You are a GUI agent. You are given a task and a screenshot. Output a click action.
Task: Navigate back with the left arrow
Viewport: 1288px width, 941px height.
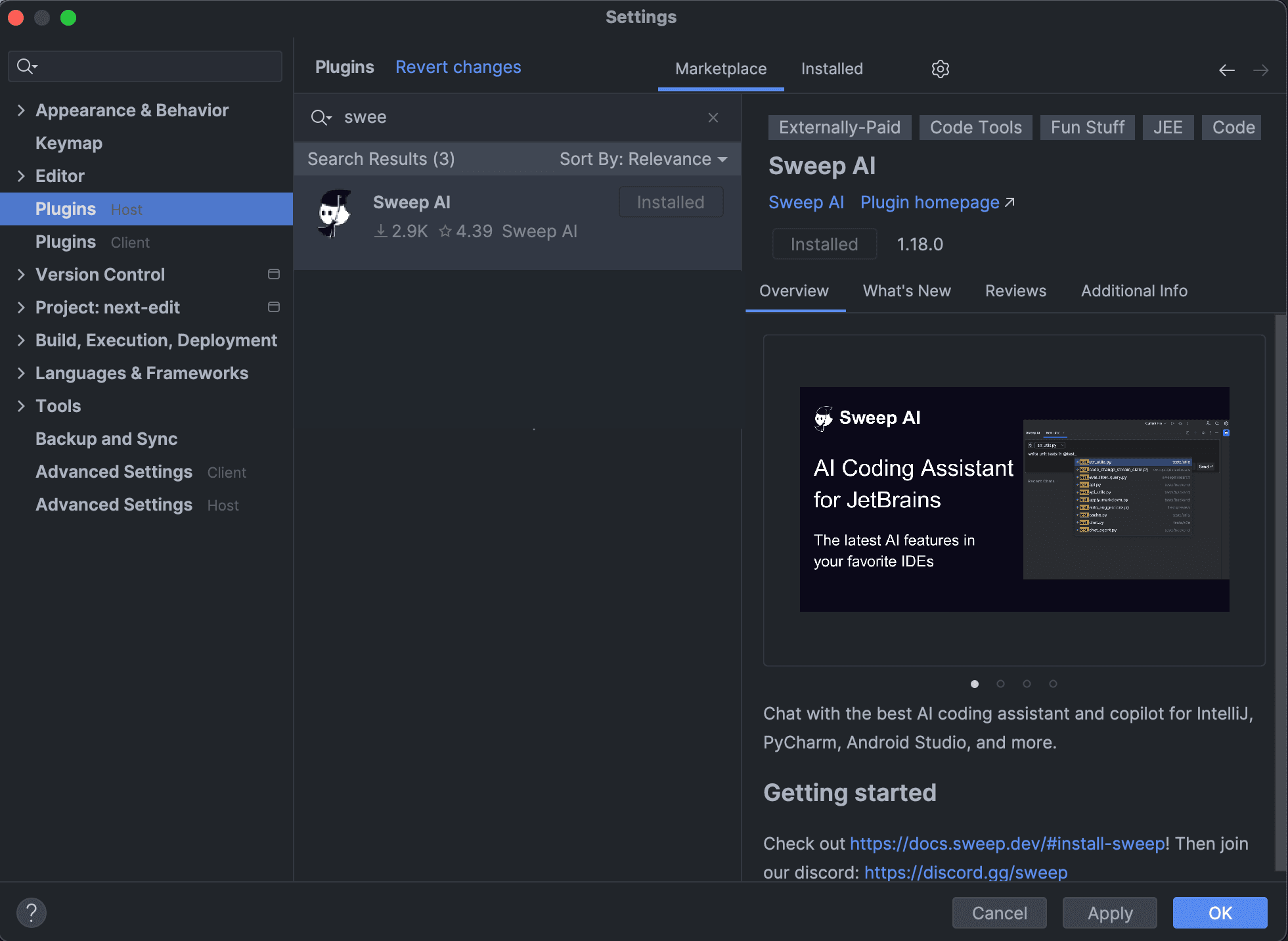pos(1226,70)
